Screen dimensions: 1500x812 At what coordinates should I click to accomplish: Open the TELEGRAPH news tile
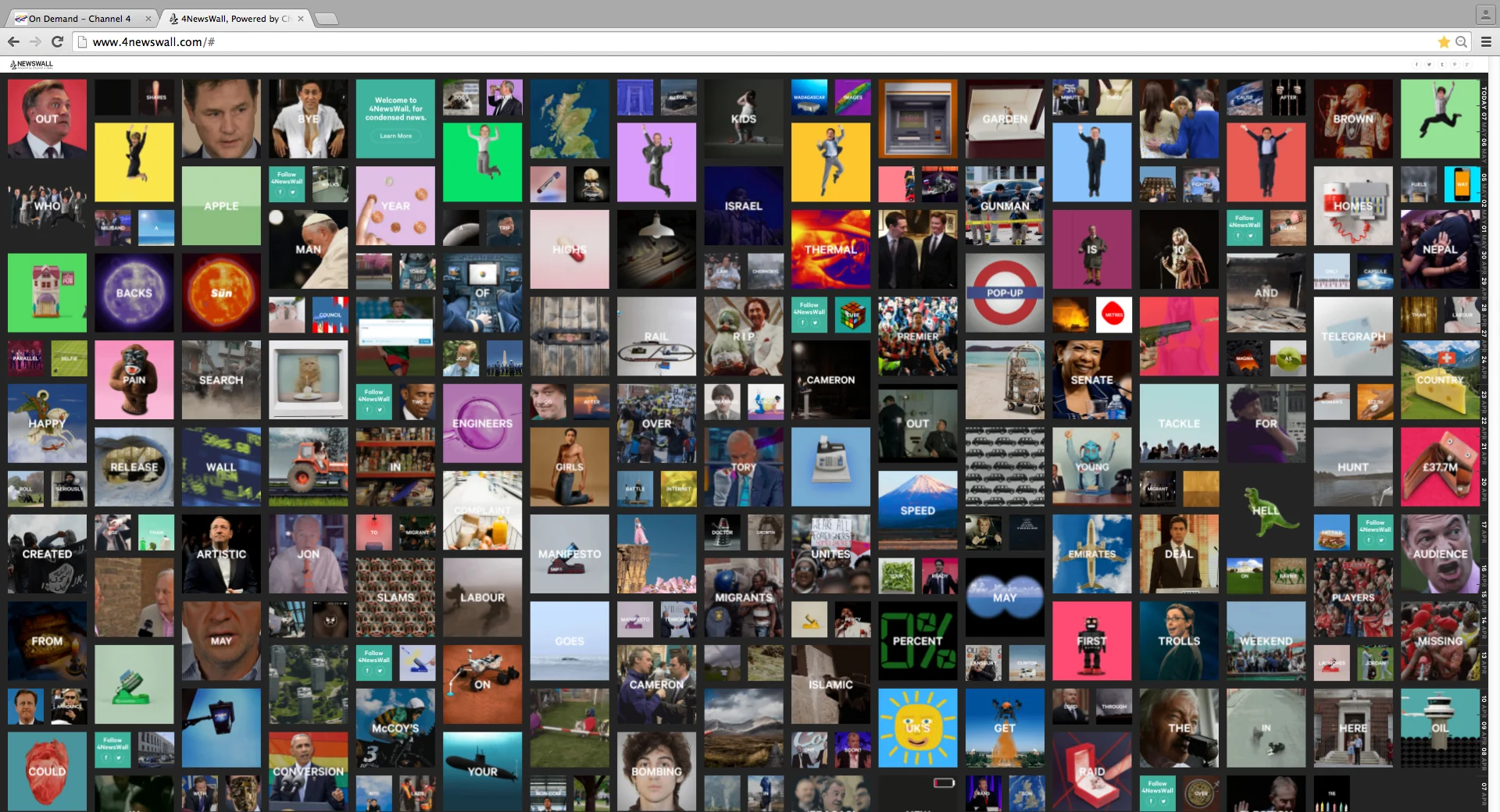point(1353,336)
